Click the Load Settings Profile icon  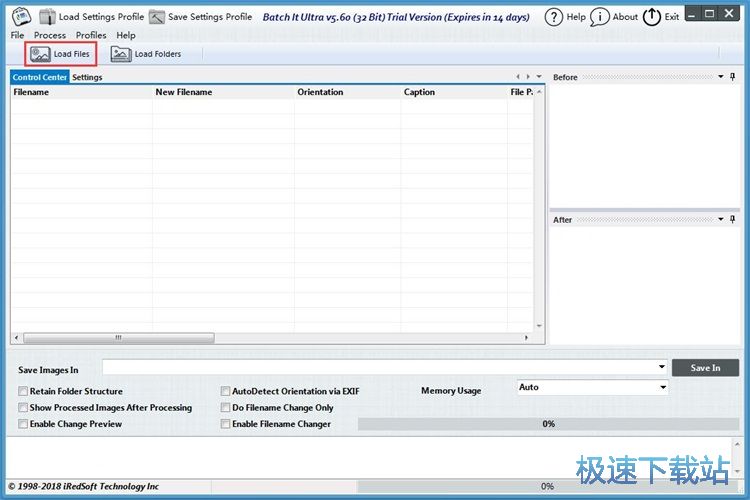click(47, 17)
